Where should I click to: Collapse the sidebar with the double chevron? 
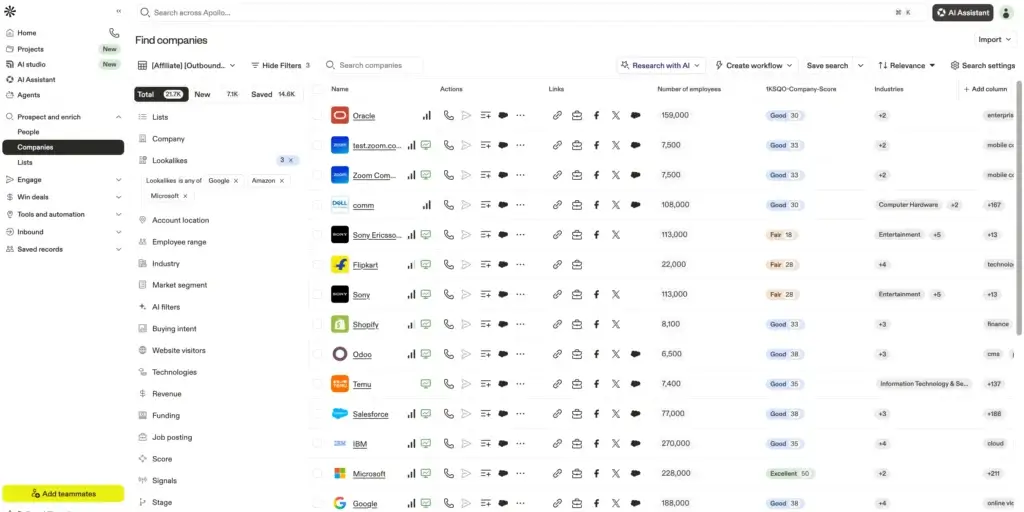point(118,11)
